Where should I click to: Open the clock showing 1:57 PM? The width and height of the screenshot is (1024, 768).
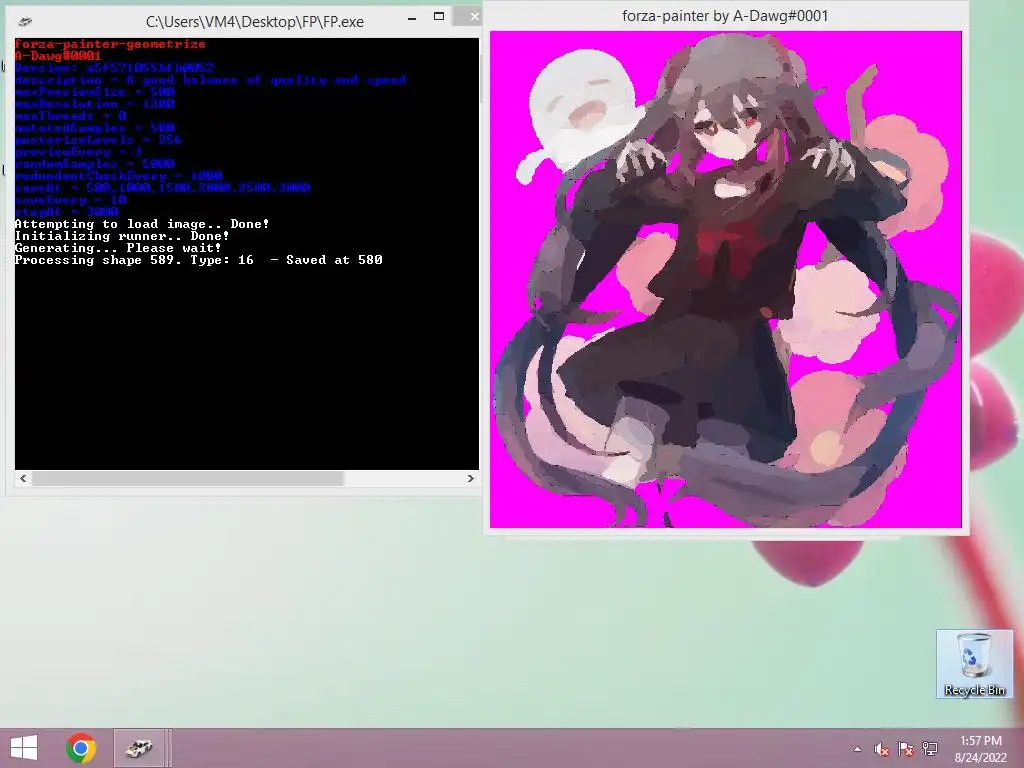[x=981, y=741]
